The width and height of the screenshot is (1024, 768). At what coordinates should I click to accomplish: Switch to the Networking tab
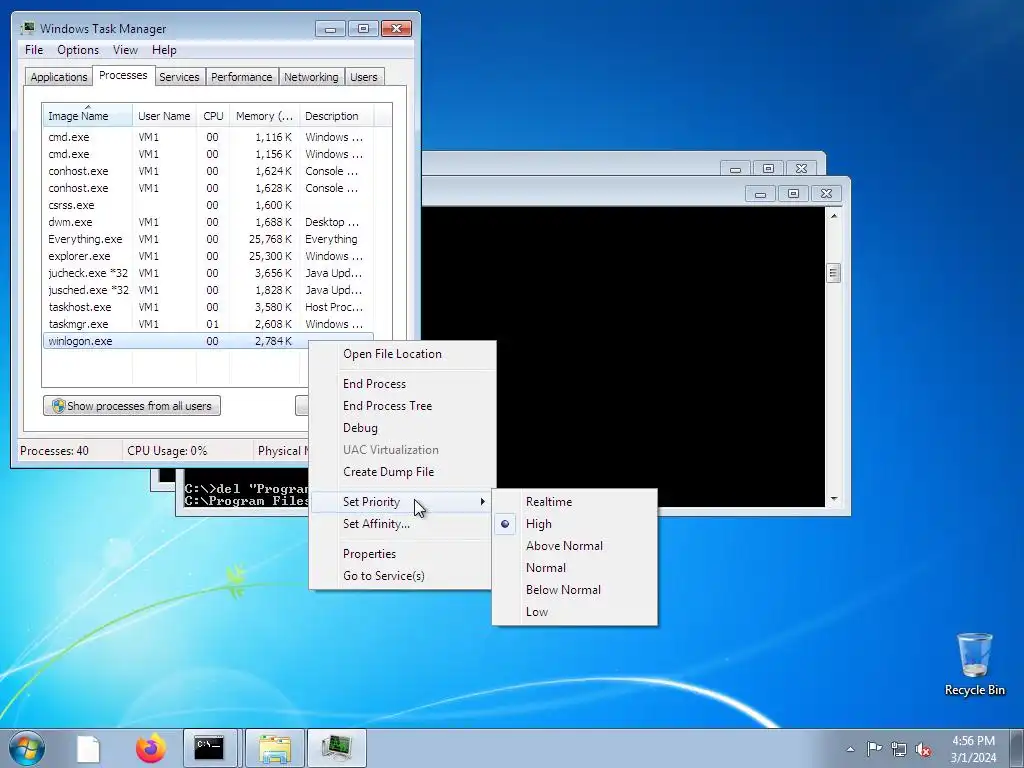click(x=311, y=76)
